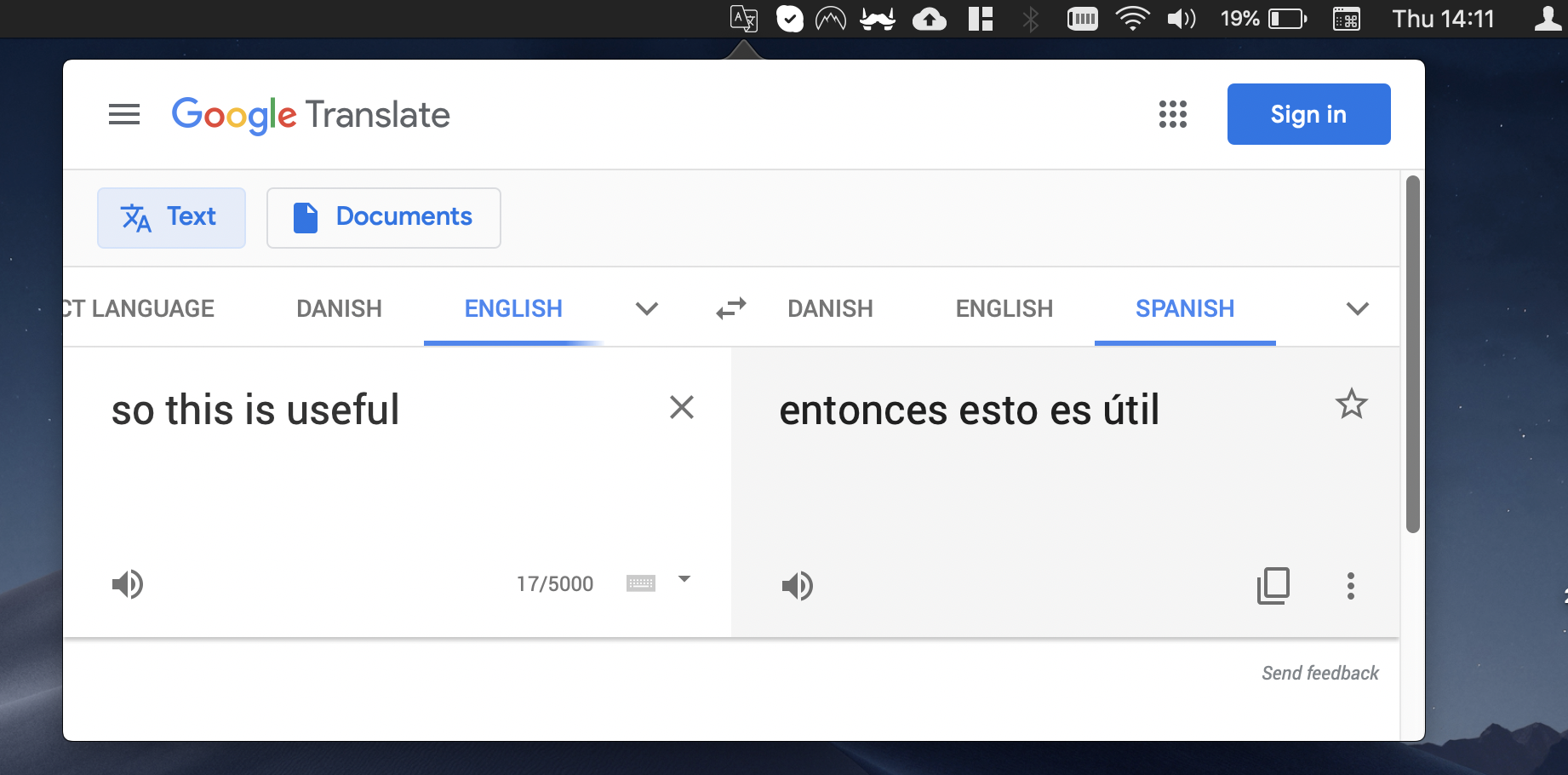This screenshot has height=775, width=1568.
Task: Click the 17/5000 character counter
Action: click(555, 584)
